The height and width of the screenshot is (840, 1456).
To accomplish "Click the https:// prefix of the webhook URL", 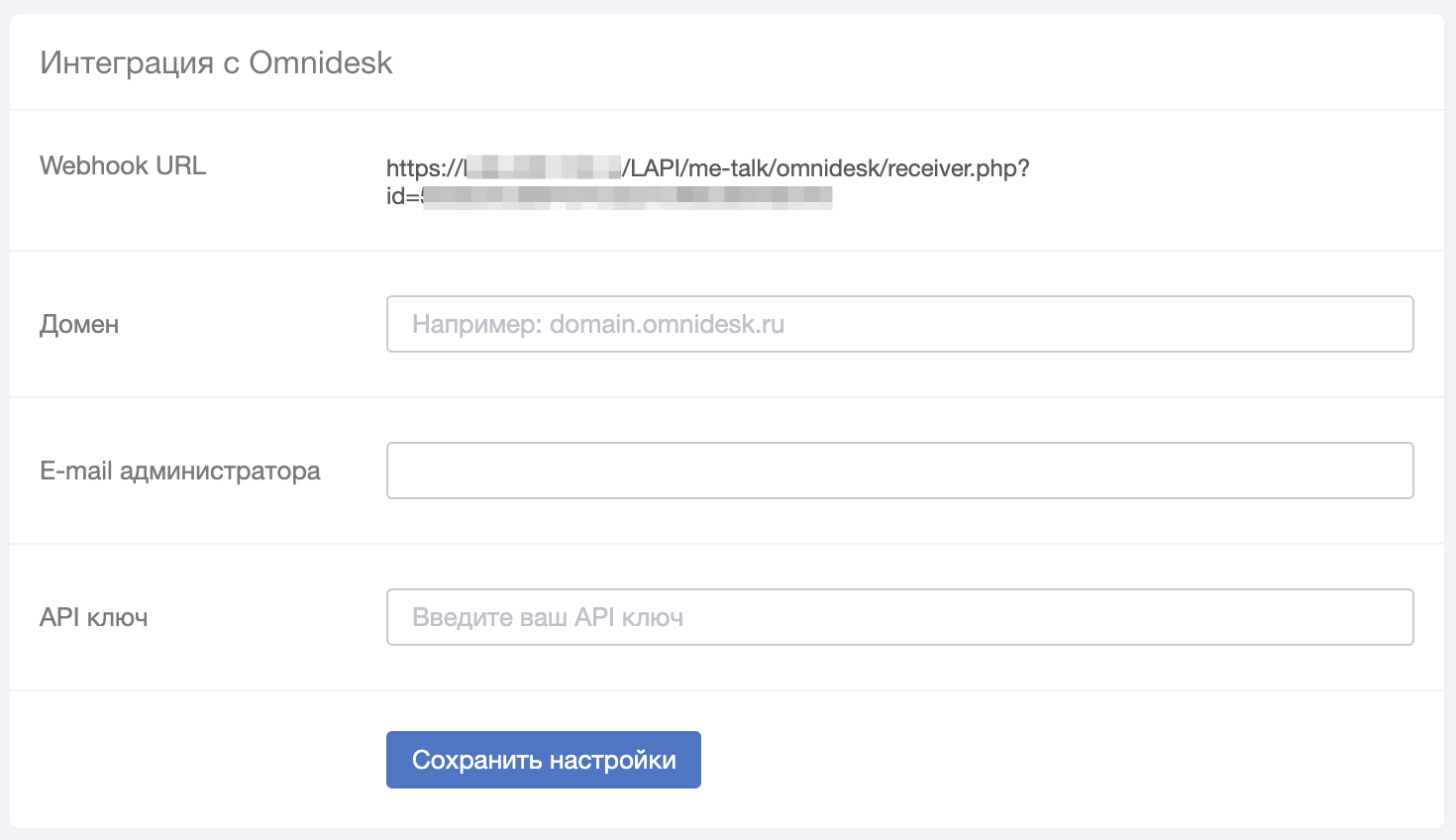I will pos(424,168).
